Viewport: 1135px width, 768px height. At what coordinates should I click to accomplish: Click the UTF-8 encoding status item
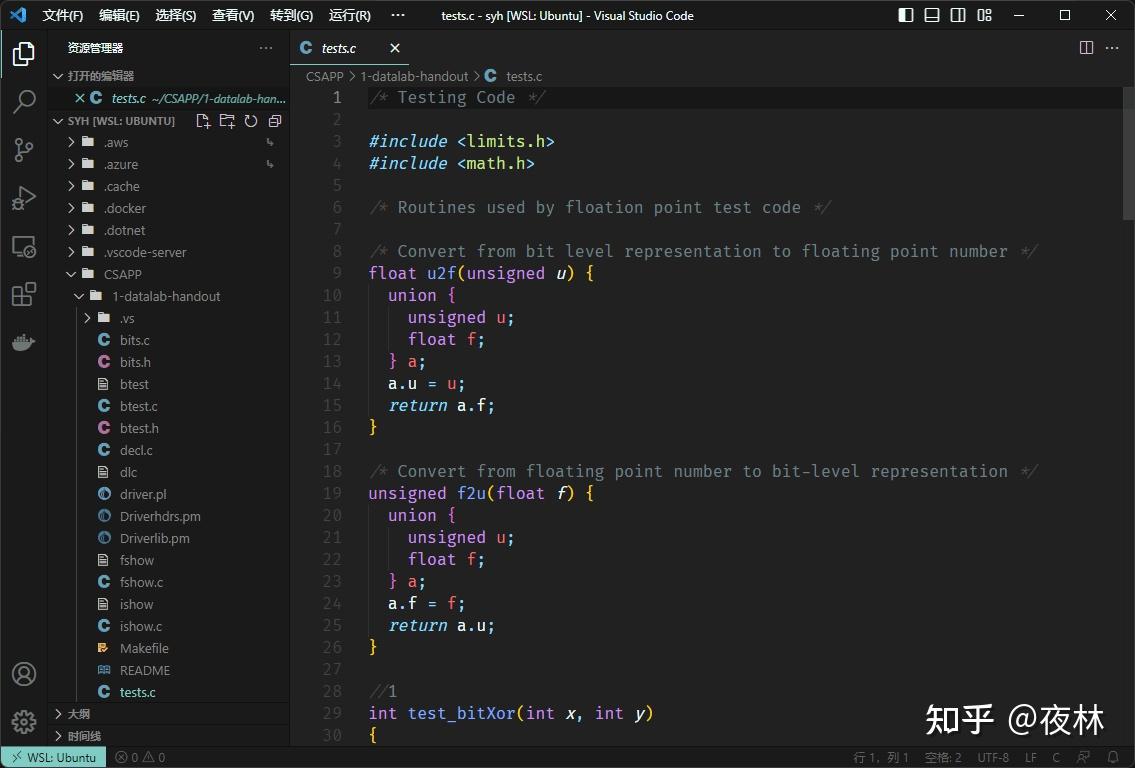click(x=993, y=757)
